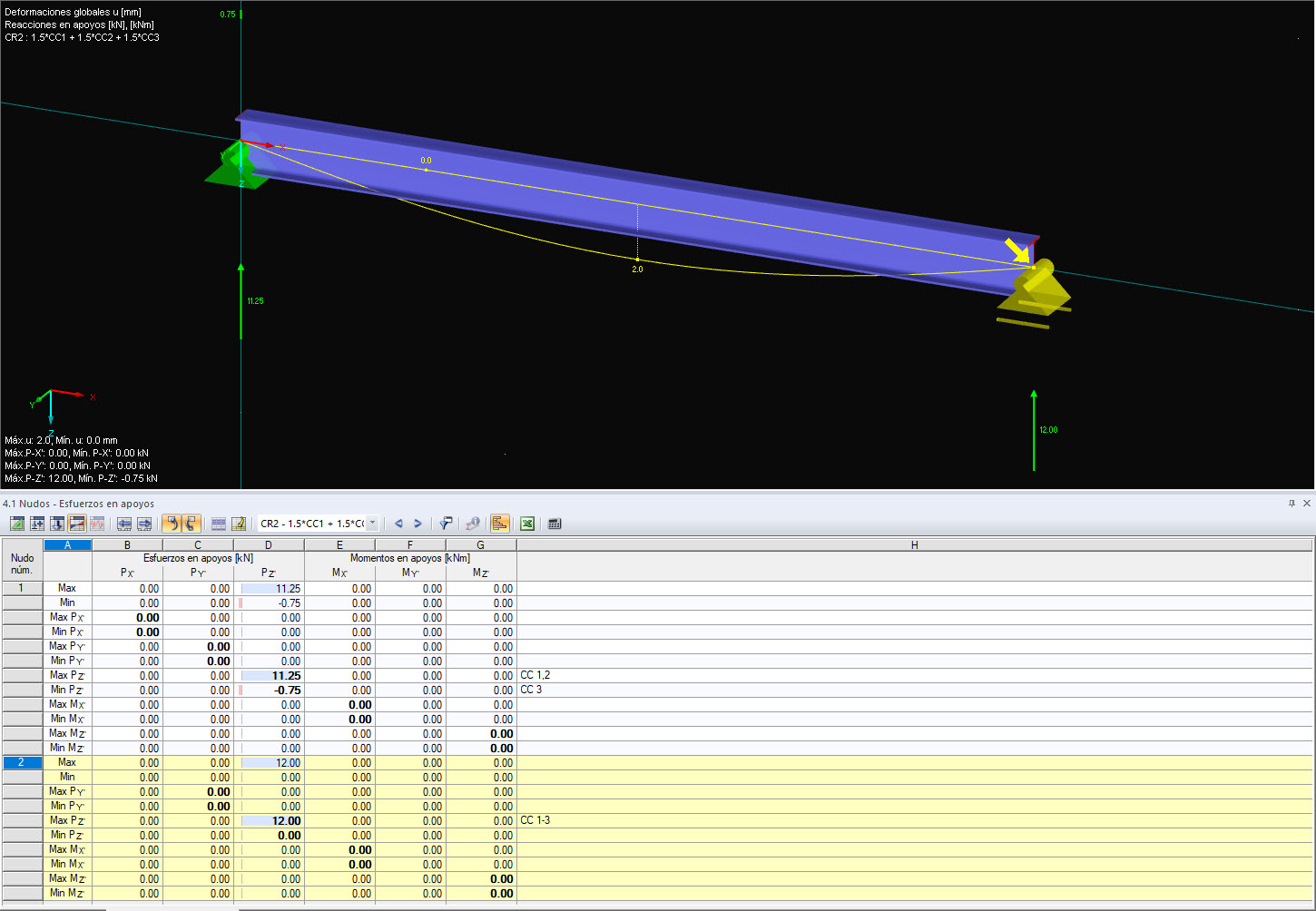Screen dimensions: 1316x911
Task: Select column header C
Action: click(198, 545)
